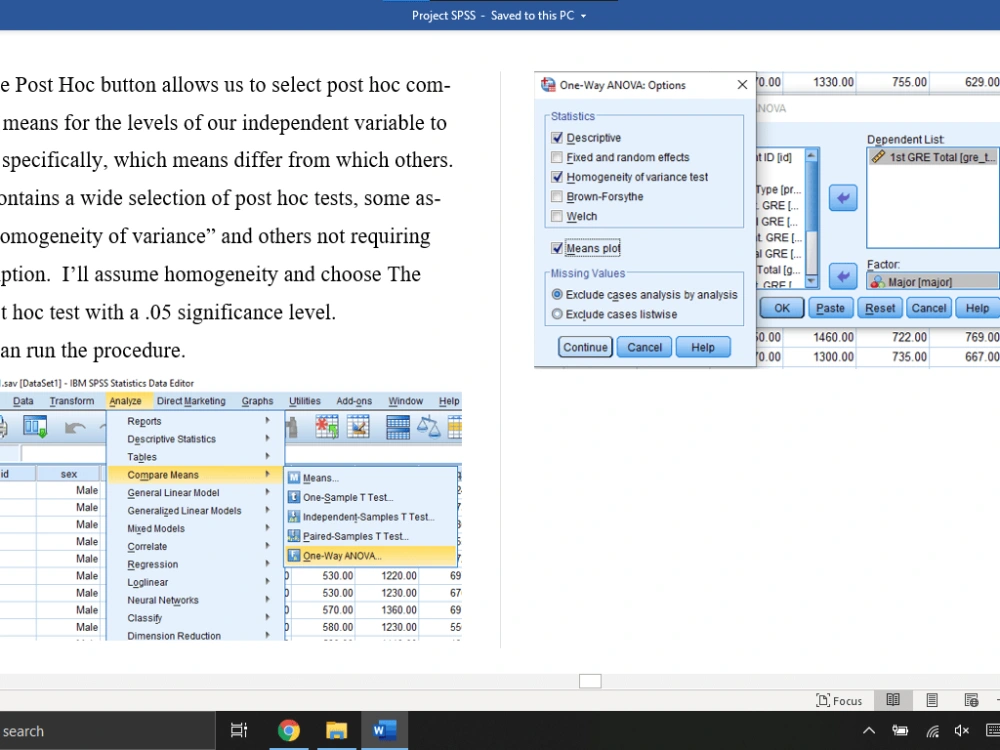Open the Utilities menu
1000x750 pixels.
pos(305,401)
